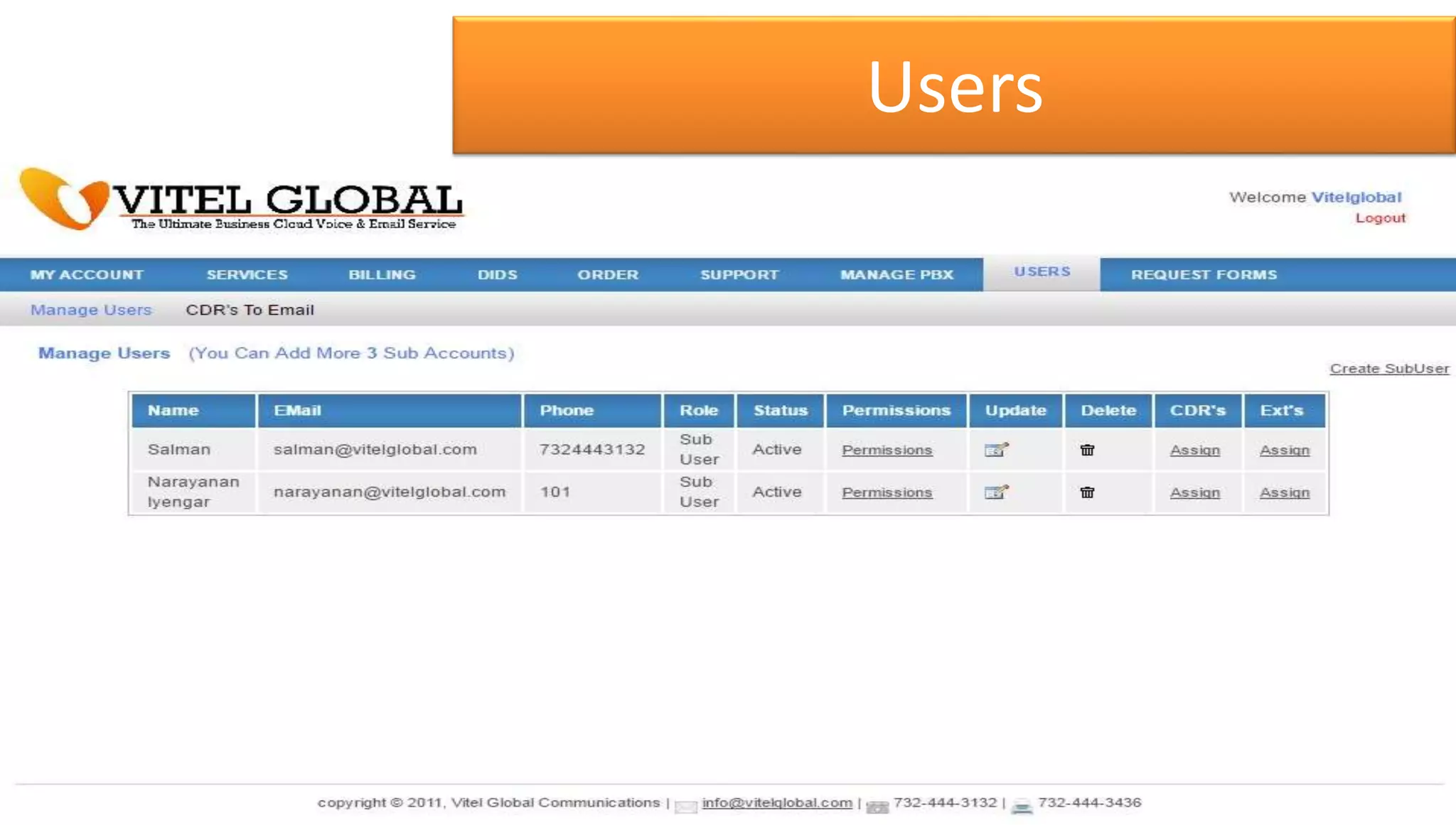Click the phone icon in footer
The width and height of the screenshot is (1456, 825).
pyautogui.click(x=877, y=807)
